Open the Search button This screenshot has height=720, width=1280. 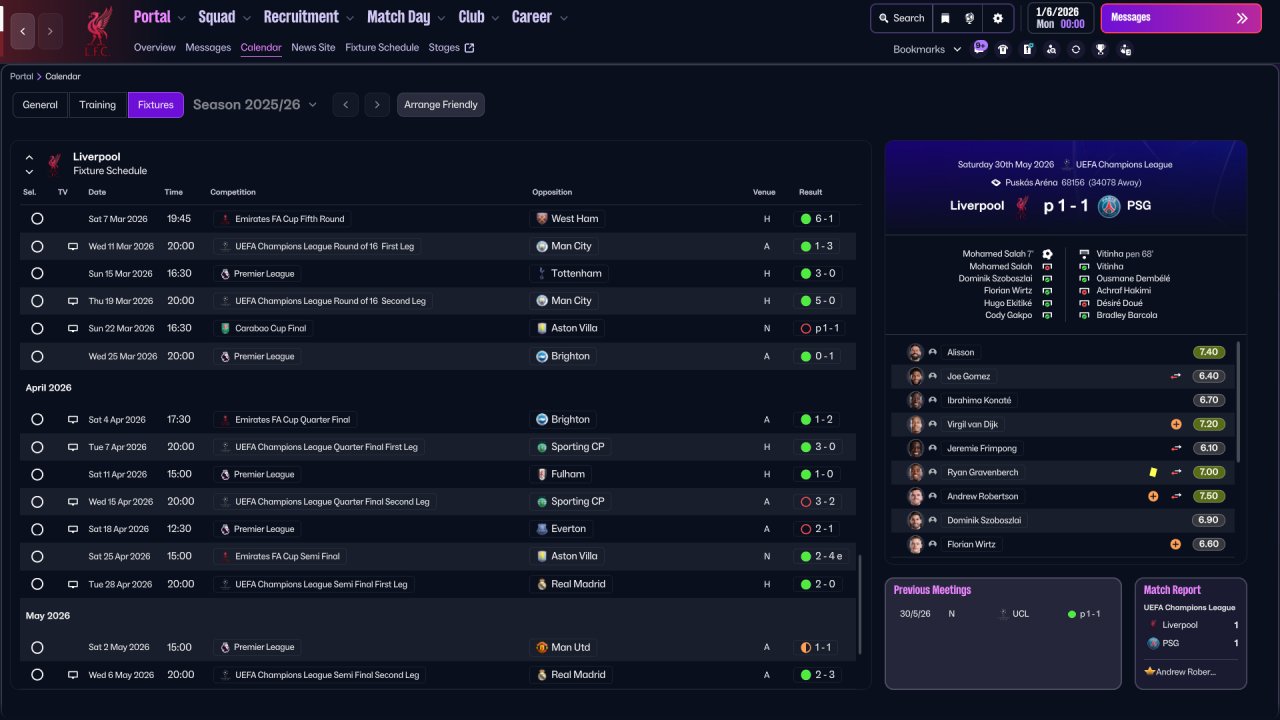[x=900, y=18]
